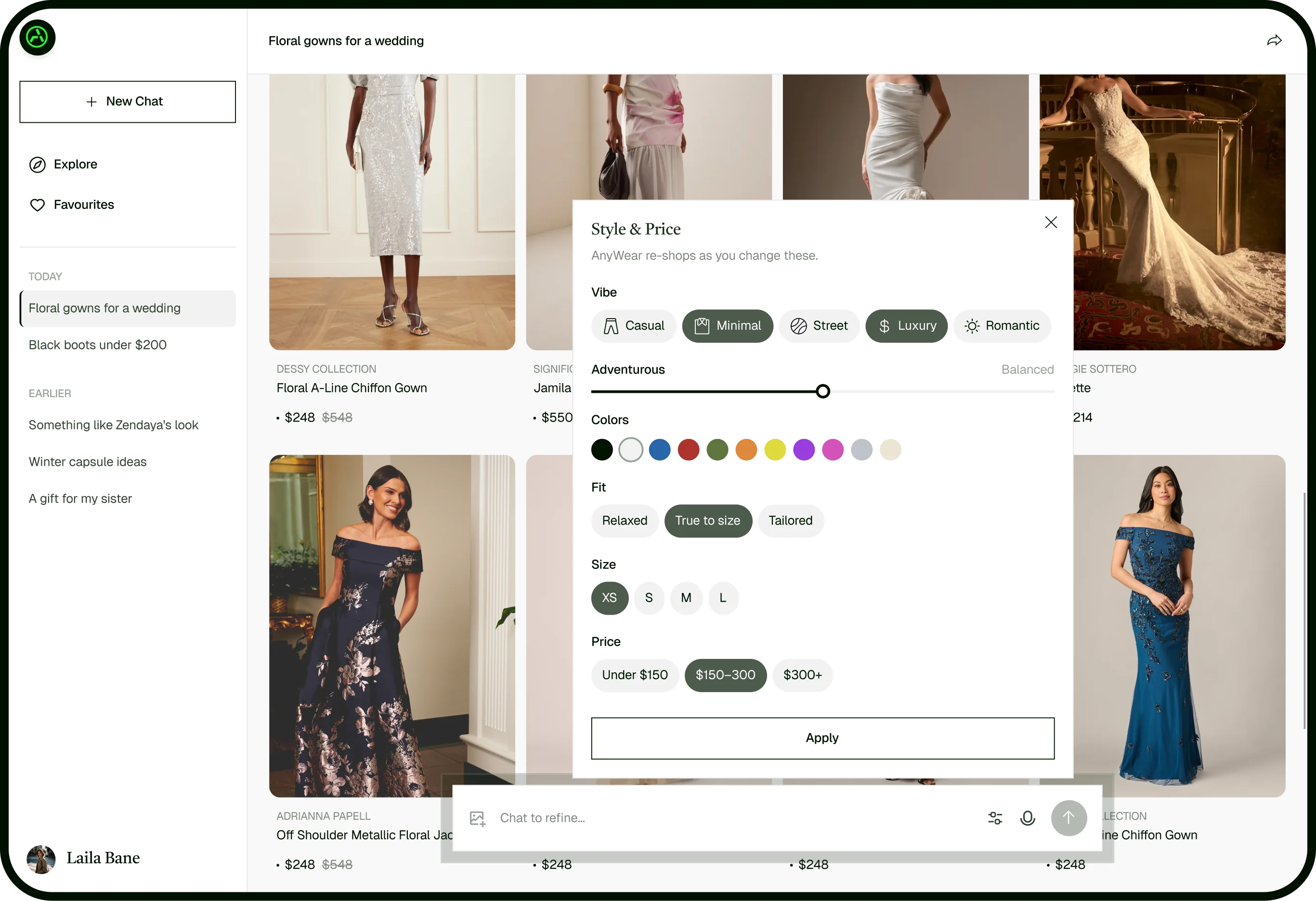Click the image upload icon in chat
Viewport: 1316px width, 901px height.
tap(477, 818)
